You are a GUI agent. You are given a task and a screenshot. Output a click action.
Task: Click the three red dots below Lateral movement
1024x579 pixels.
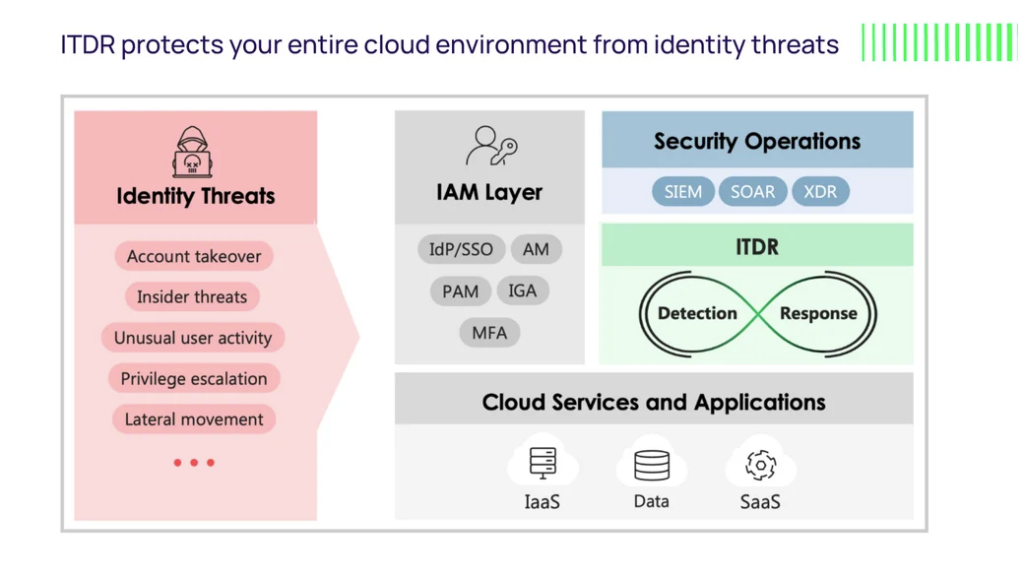point(194,462)
